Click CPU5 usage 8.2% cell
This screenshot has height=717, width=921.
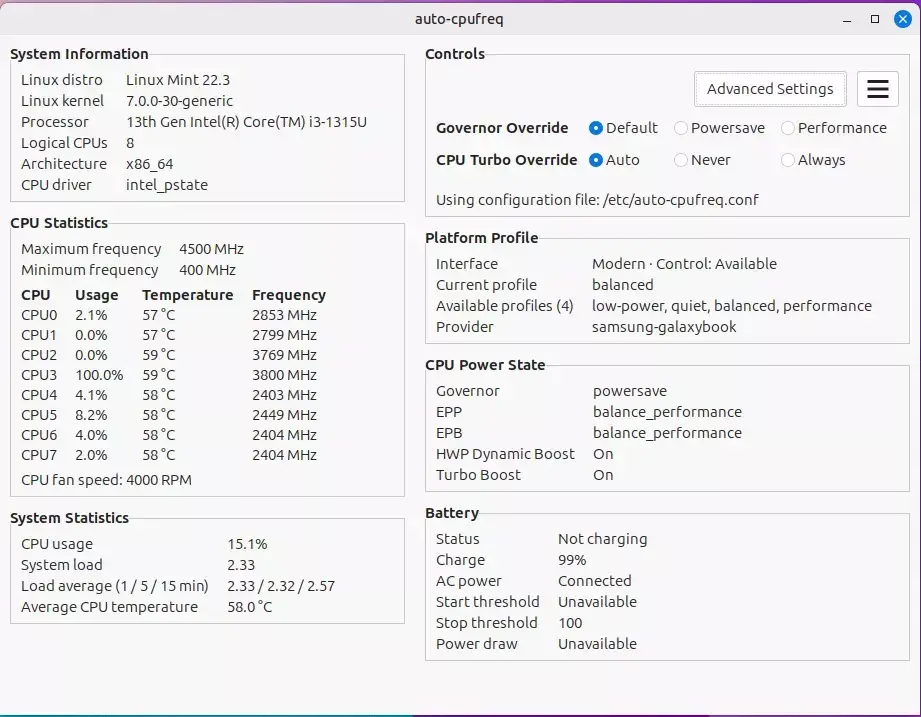pos(91,415)
